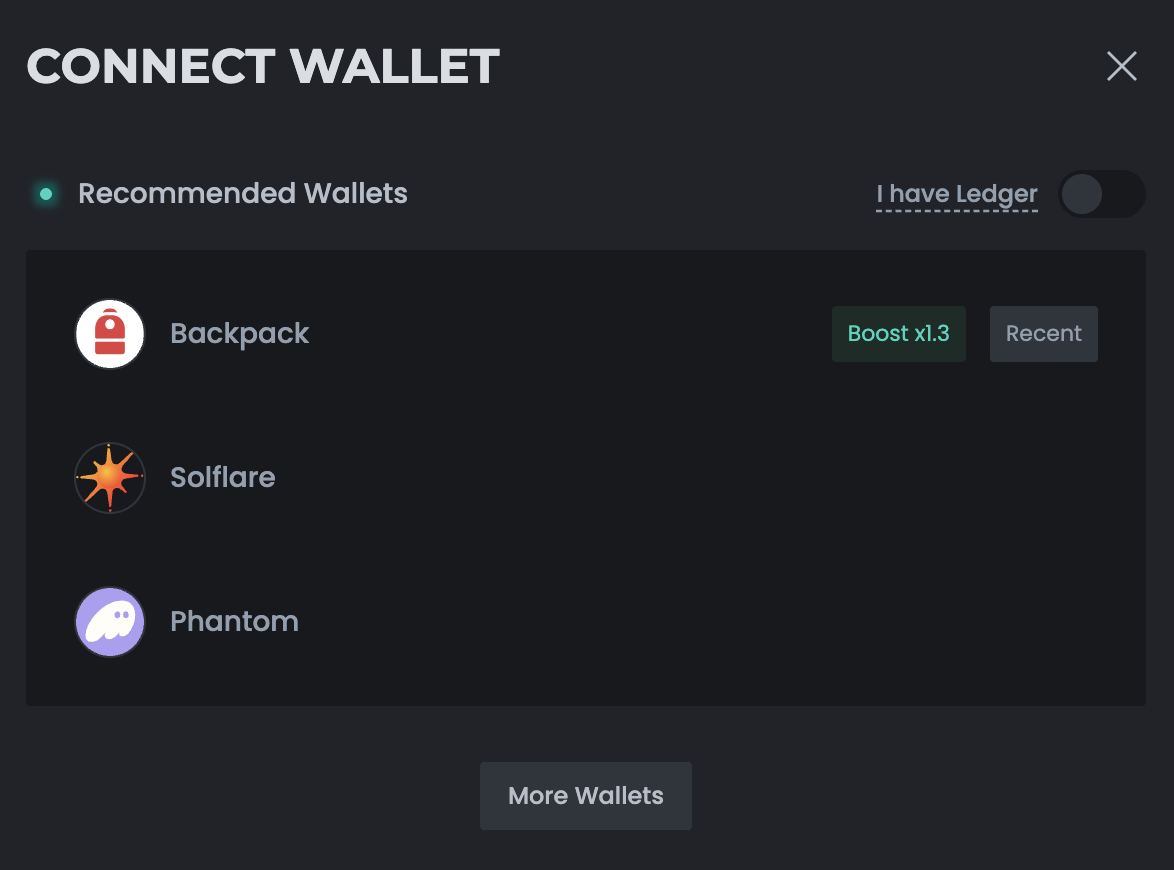Image resolution: width=1174 pixels, height=870 pixels.
Task: Click the knob of the Ledger switch
Action: 1081,194
